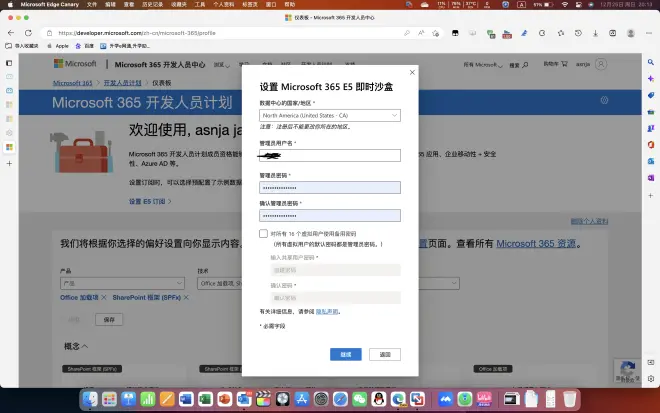Click the Outlook icon in the right Edge sidebar
Image resolution: width=660 pixels, height=413 pixels.
tap(651, 161)
